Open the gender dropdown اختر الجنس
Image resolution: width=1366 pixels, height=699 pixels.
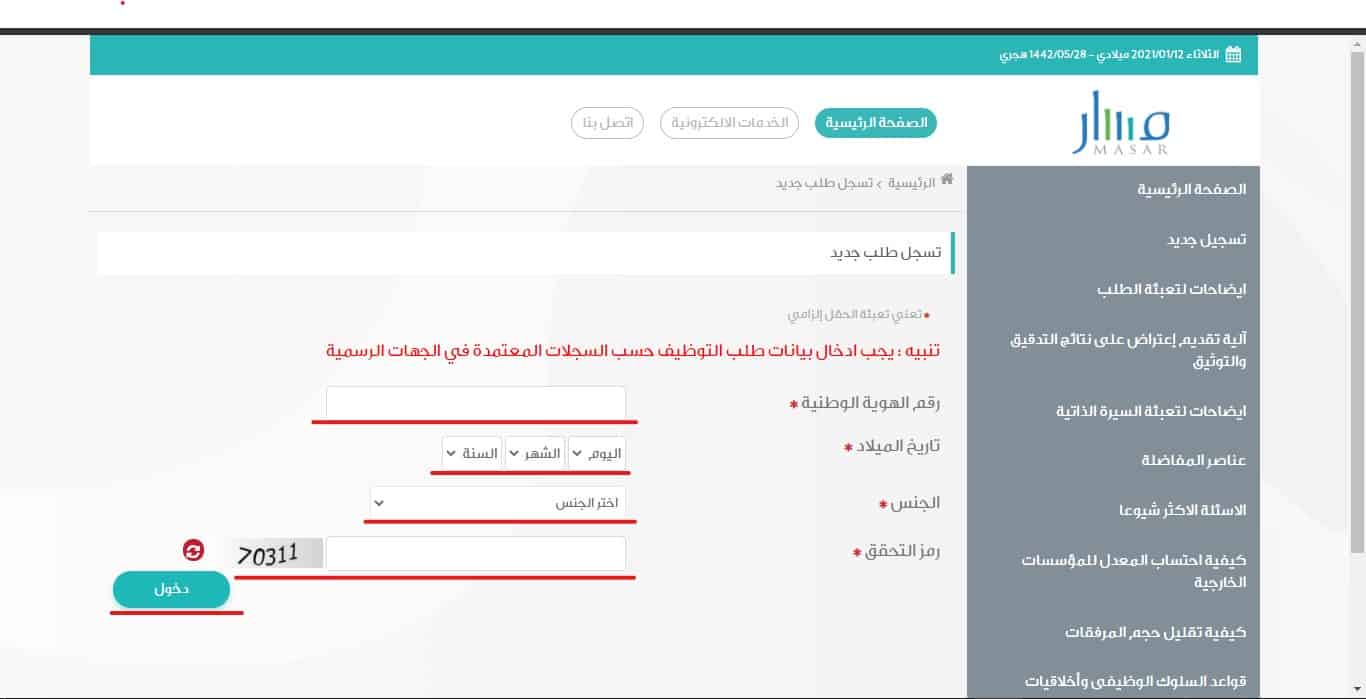[498, 503]
